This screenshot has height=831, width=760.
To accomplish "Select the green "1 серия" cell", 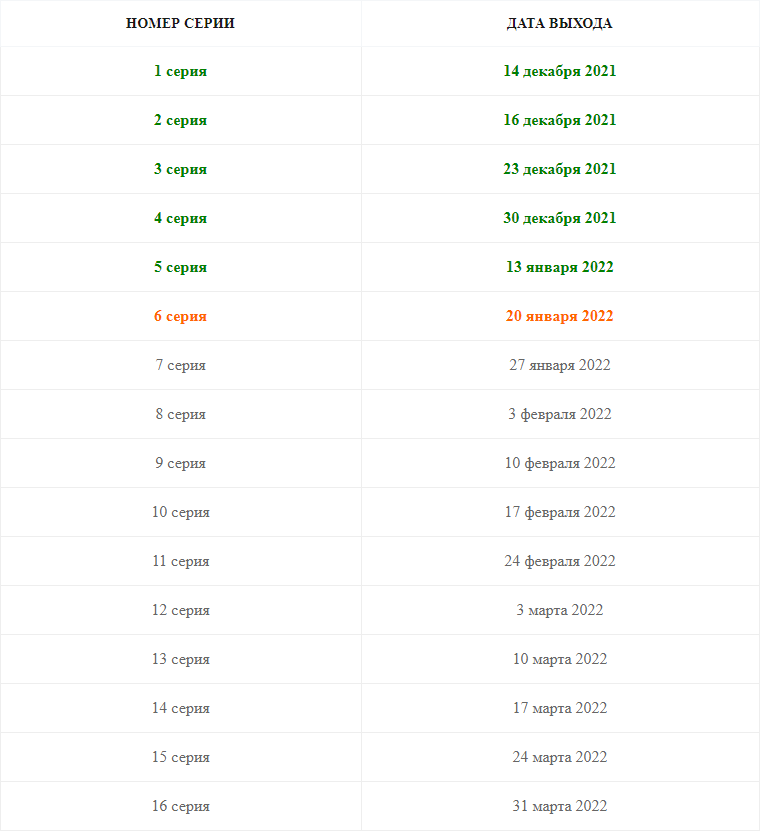I will (x=181, y=71).
